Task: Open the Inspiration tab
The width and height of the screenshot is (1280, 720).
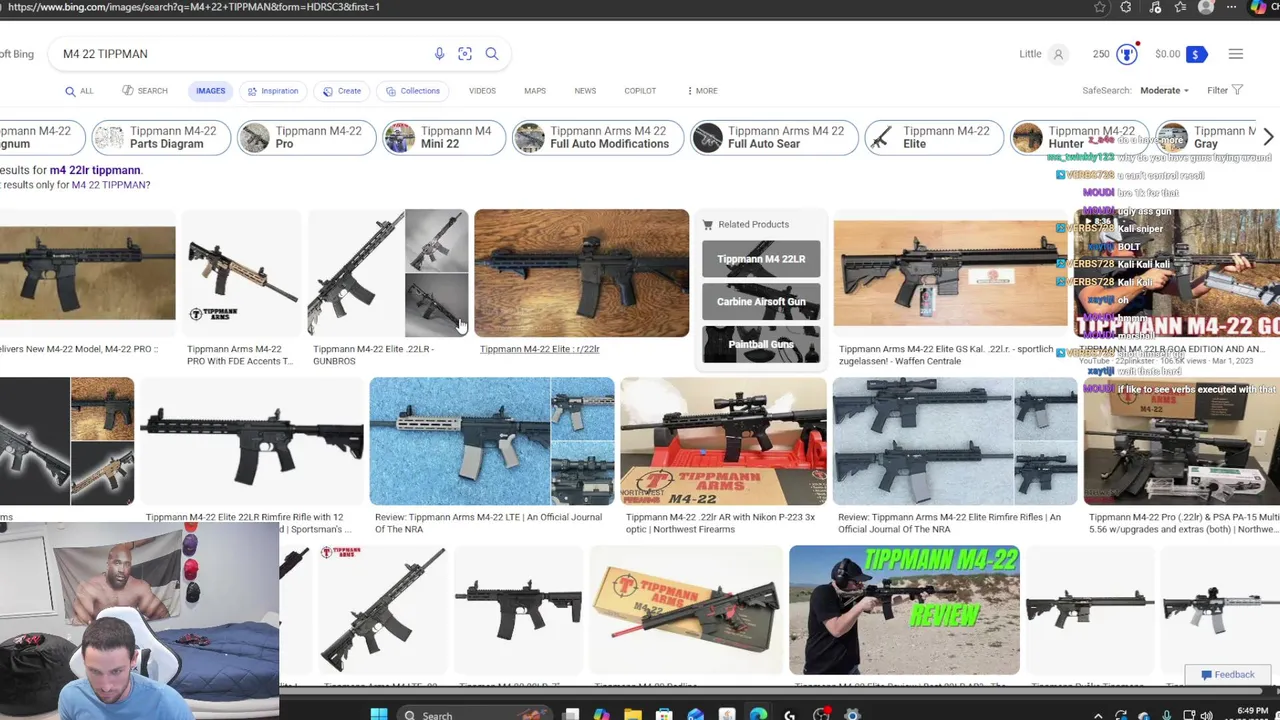Action: click(272, 91)
